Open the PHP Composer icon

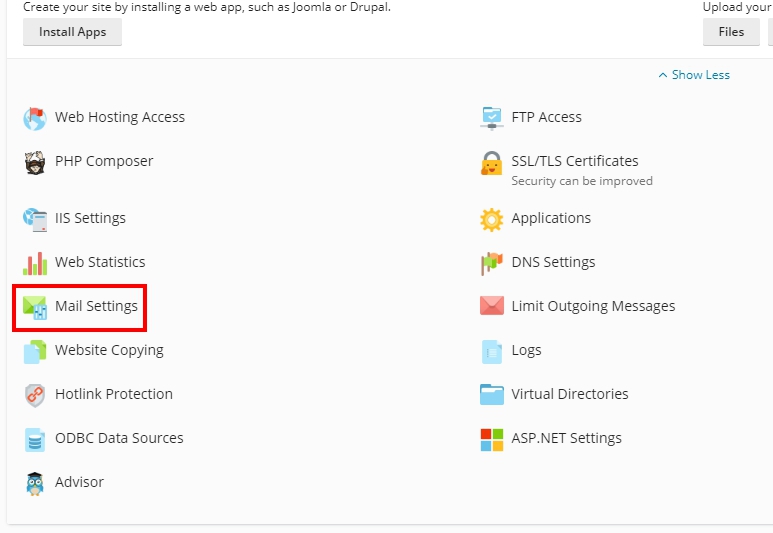(x=35, y=162)
